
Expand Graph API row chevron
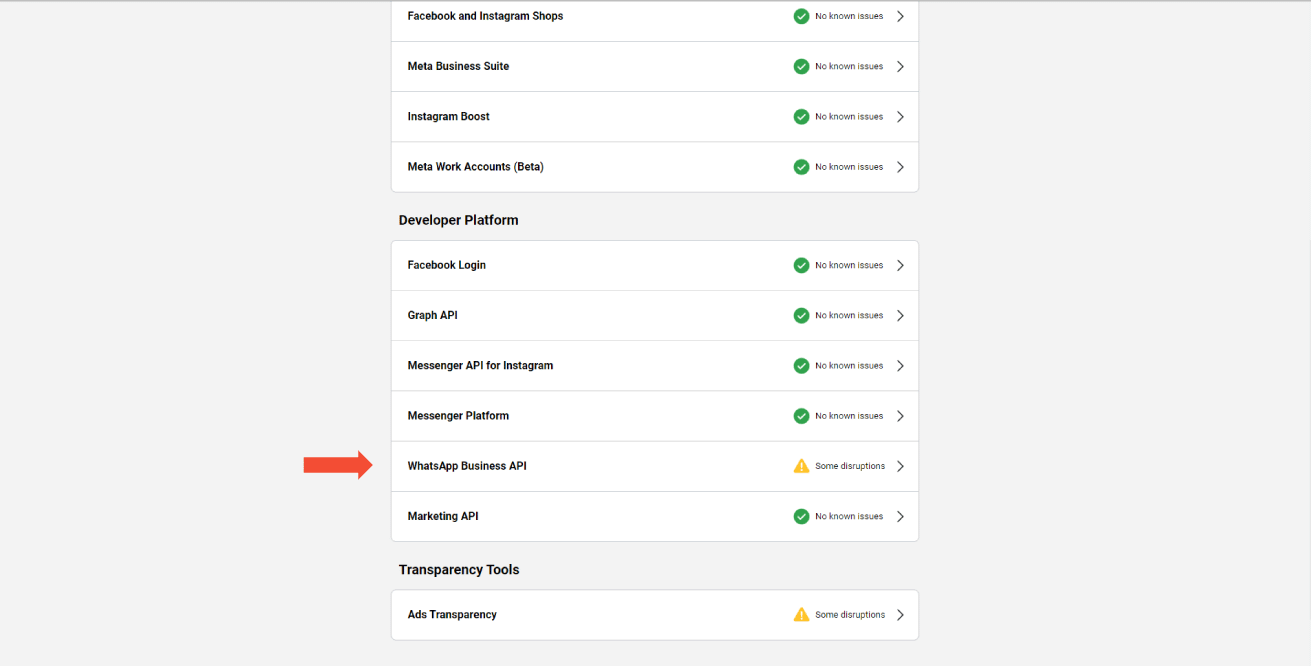tap(900, 315)
